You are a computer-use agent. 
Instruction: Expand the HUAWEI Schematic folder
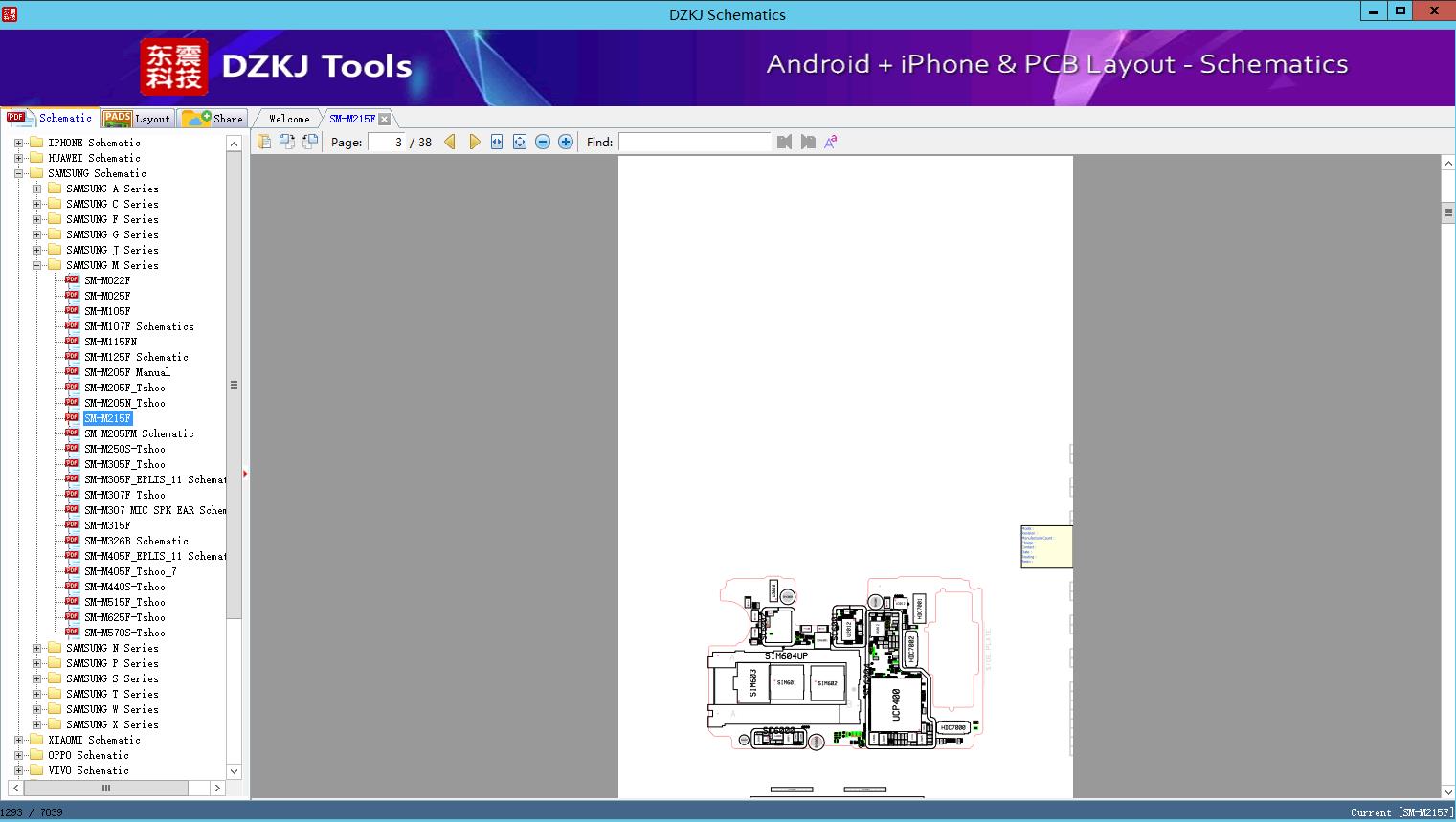point(18,158)
